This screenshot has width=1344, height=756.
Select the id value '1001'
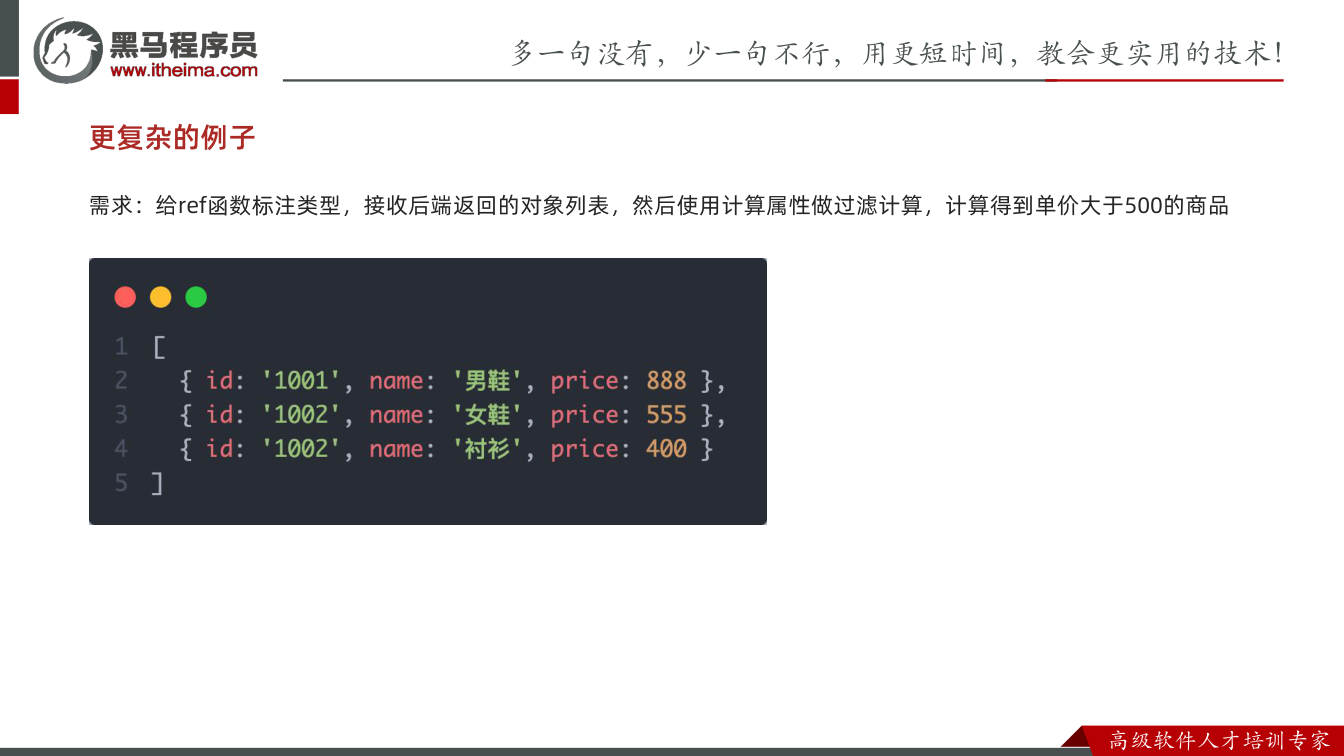[x=301, y=381]
